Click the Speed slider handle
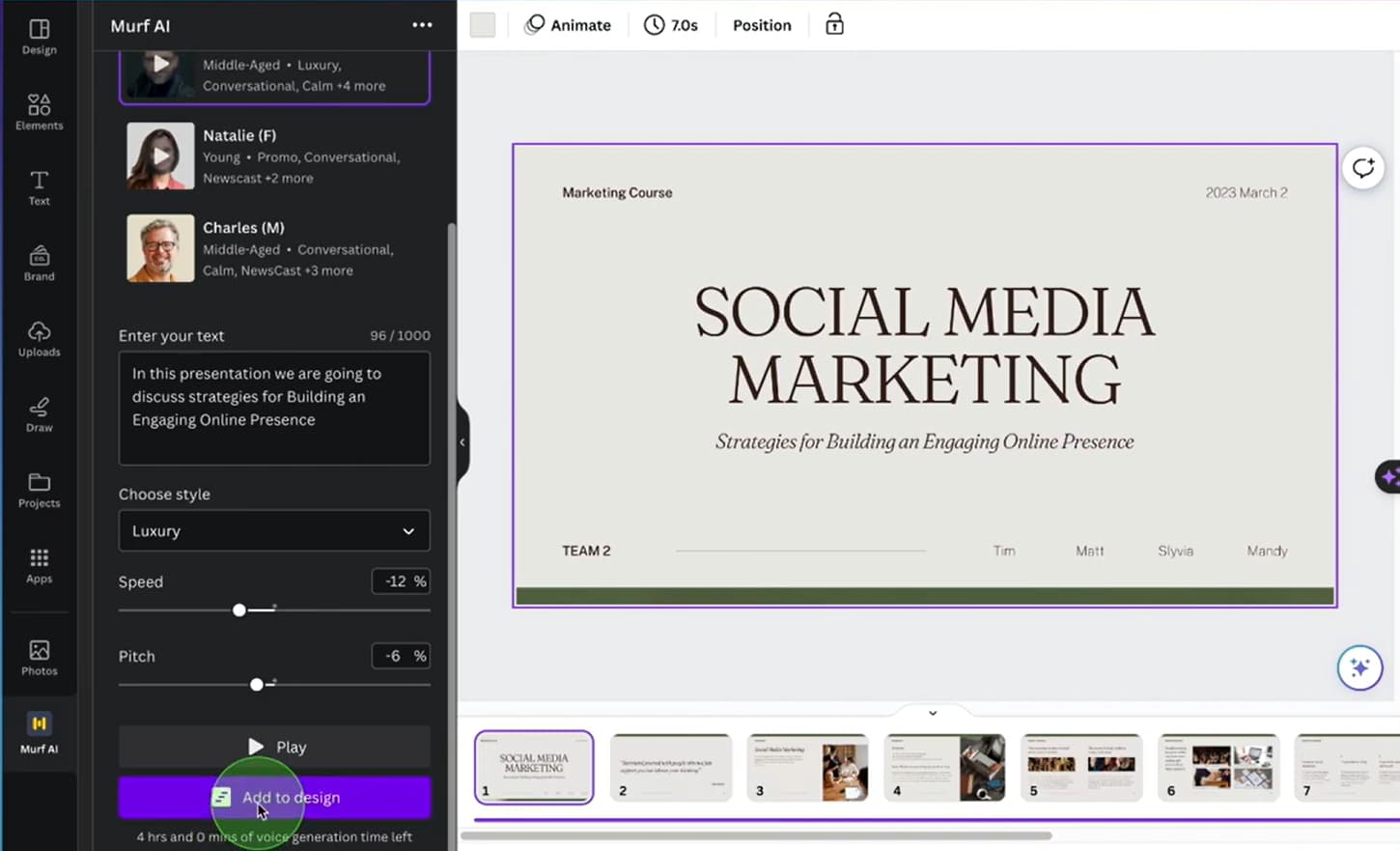The width and height of the screenshot is (1400, 851). (239, 610)
